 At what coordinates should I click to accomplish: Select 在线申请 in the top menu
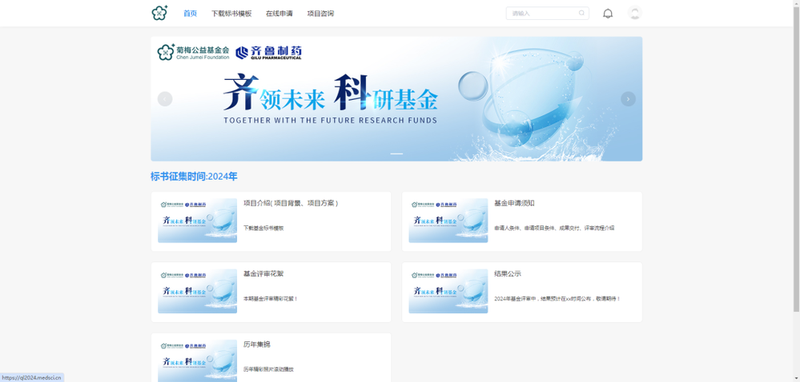point(279,13)
